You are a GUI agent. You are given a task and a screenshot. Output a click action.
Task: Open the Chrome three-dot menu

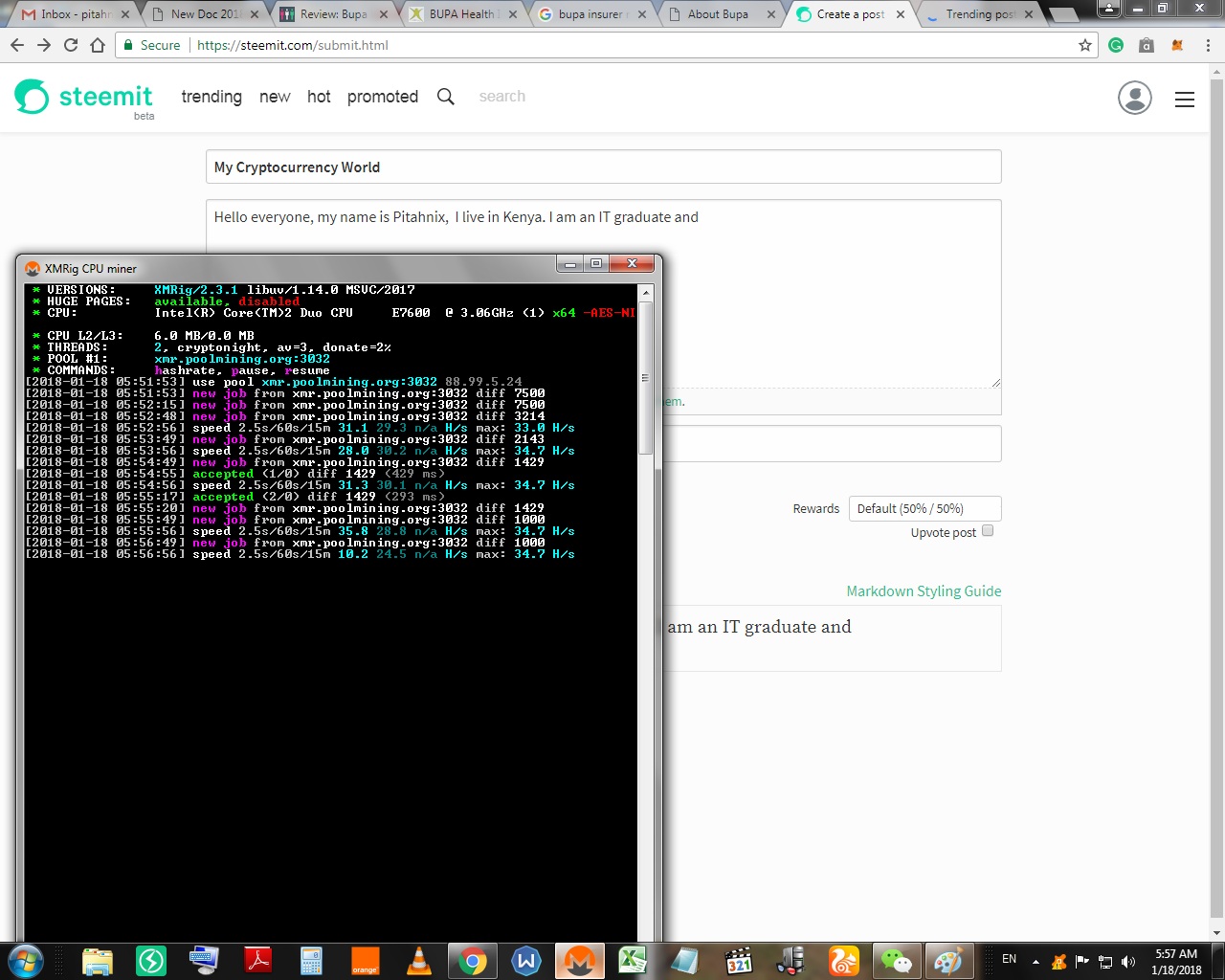1208,45
